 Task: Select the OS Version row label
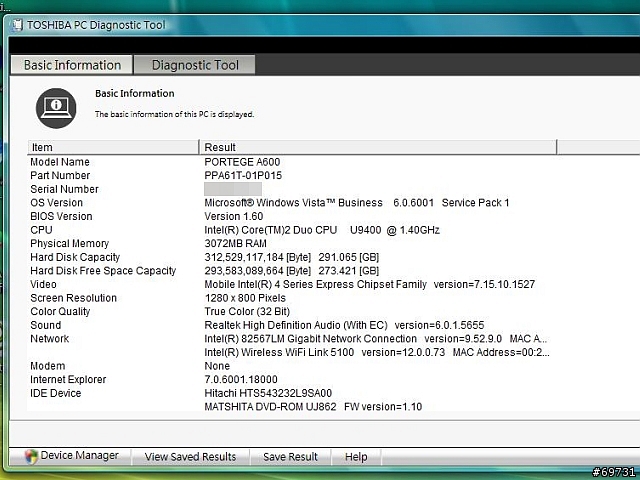pos(56,203)
